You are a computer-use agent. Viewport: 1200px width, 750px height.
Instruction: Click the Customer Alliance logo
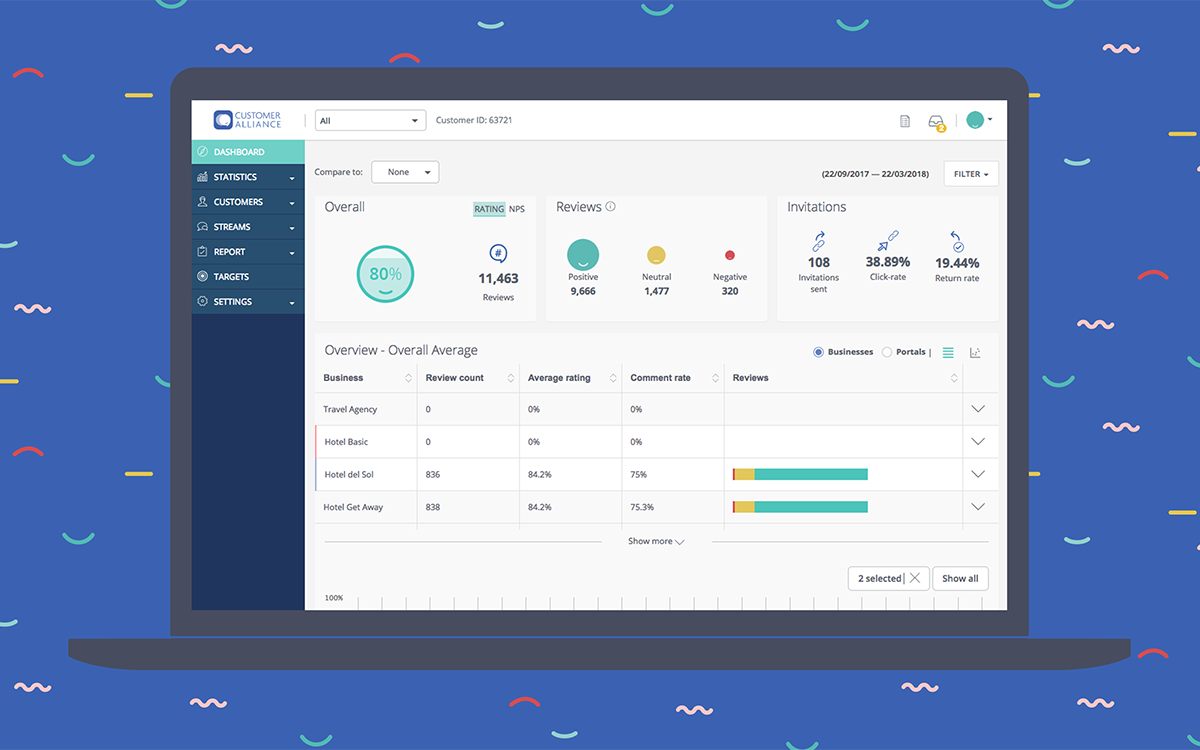(248, 120)
